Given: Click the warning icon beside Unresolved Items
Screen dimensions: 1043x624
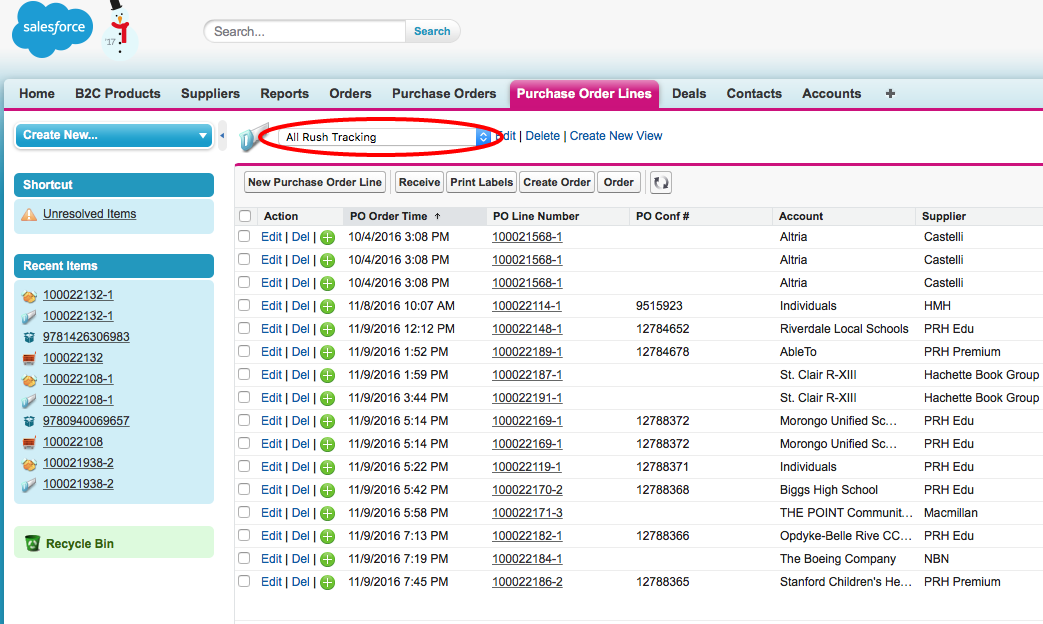Looking at the screenshot, I should click(x=29, y=214).
